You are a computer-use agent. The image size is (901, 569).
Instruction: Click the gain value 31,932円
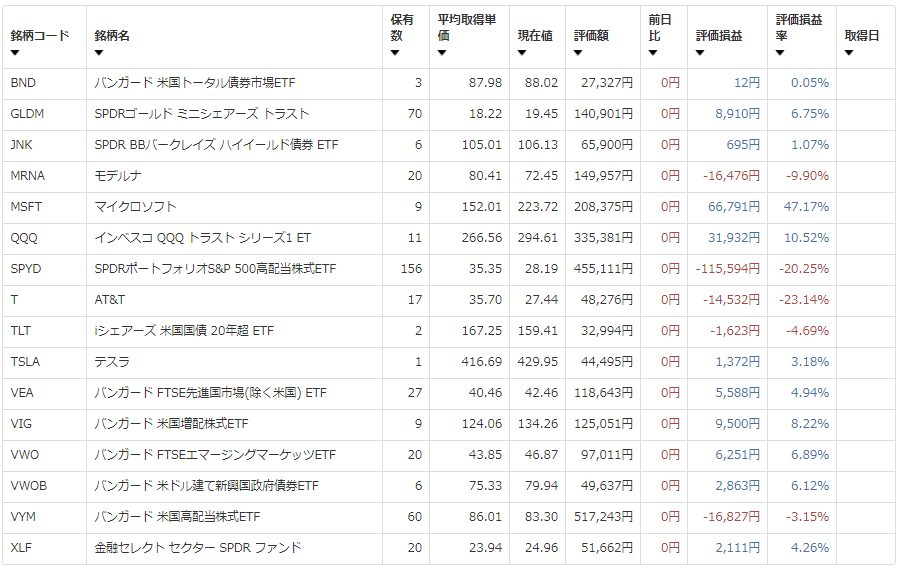pyautogui.click(x=734, y=239)
